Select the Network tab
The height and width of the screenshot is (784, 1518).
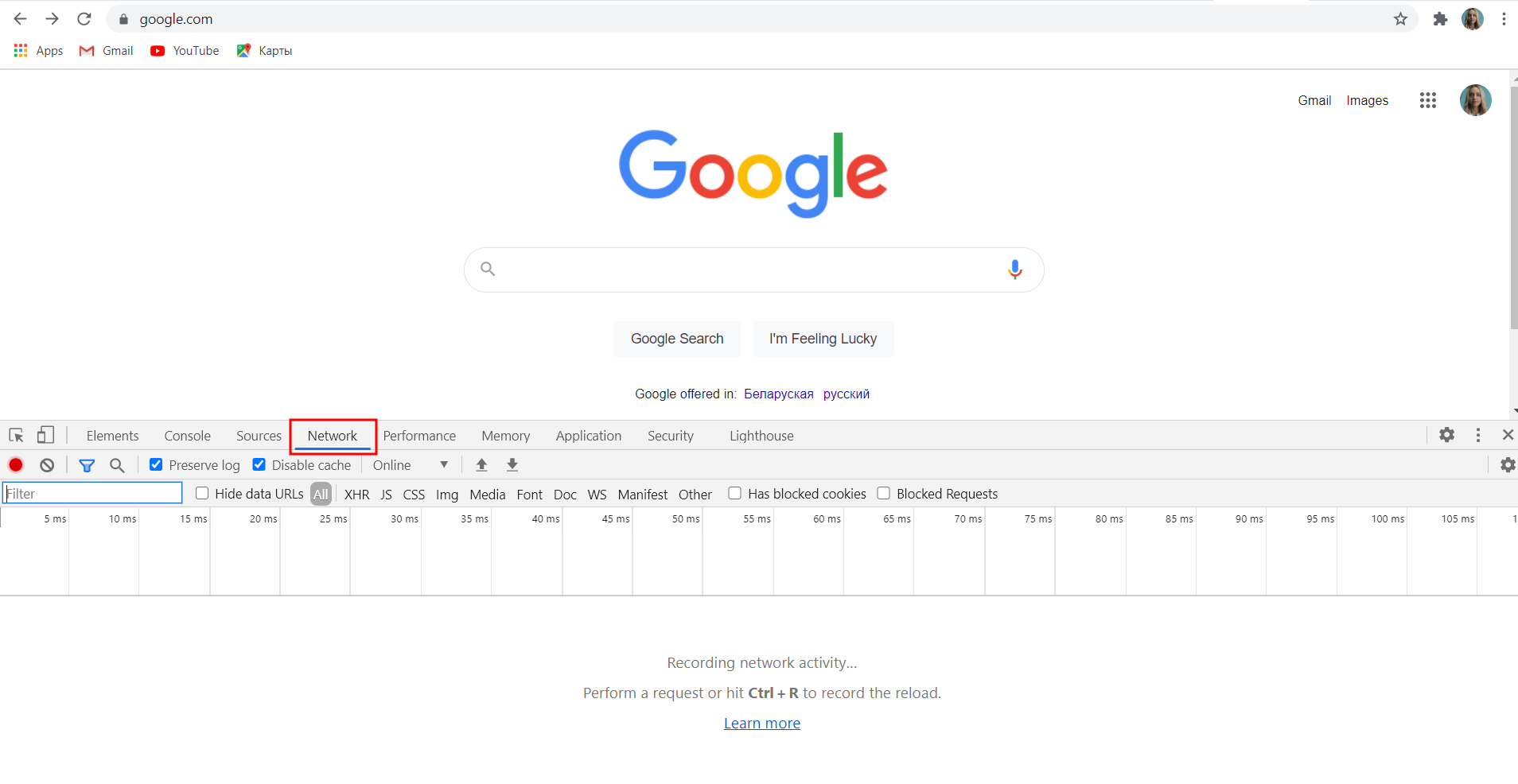pyautogui.click(x=333, y=436)
